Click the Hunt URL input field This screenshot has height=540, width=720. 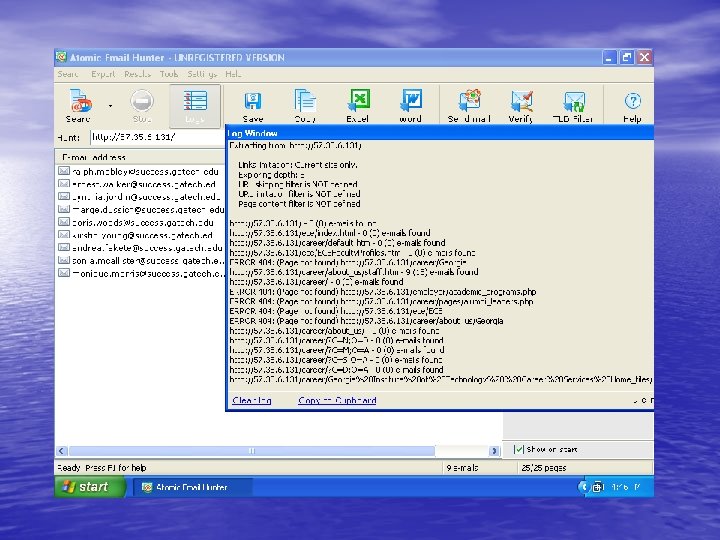(157, 137)
